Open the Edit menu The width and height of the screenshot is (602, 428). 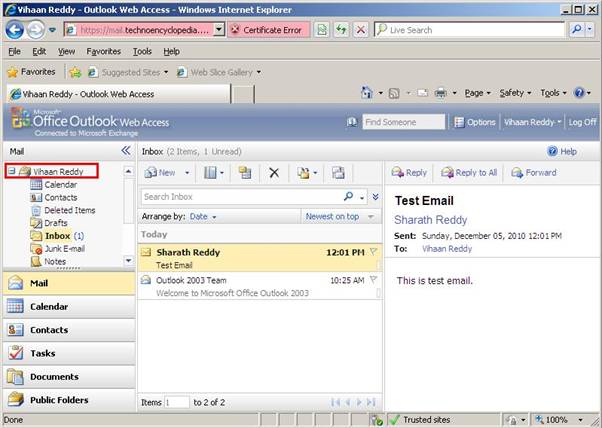click(39, 51)
